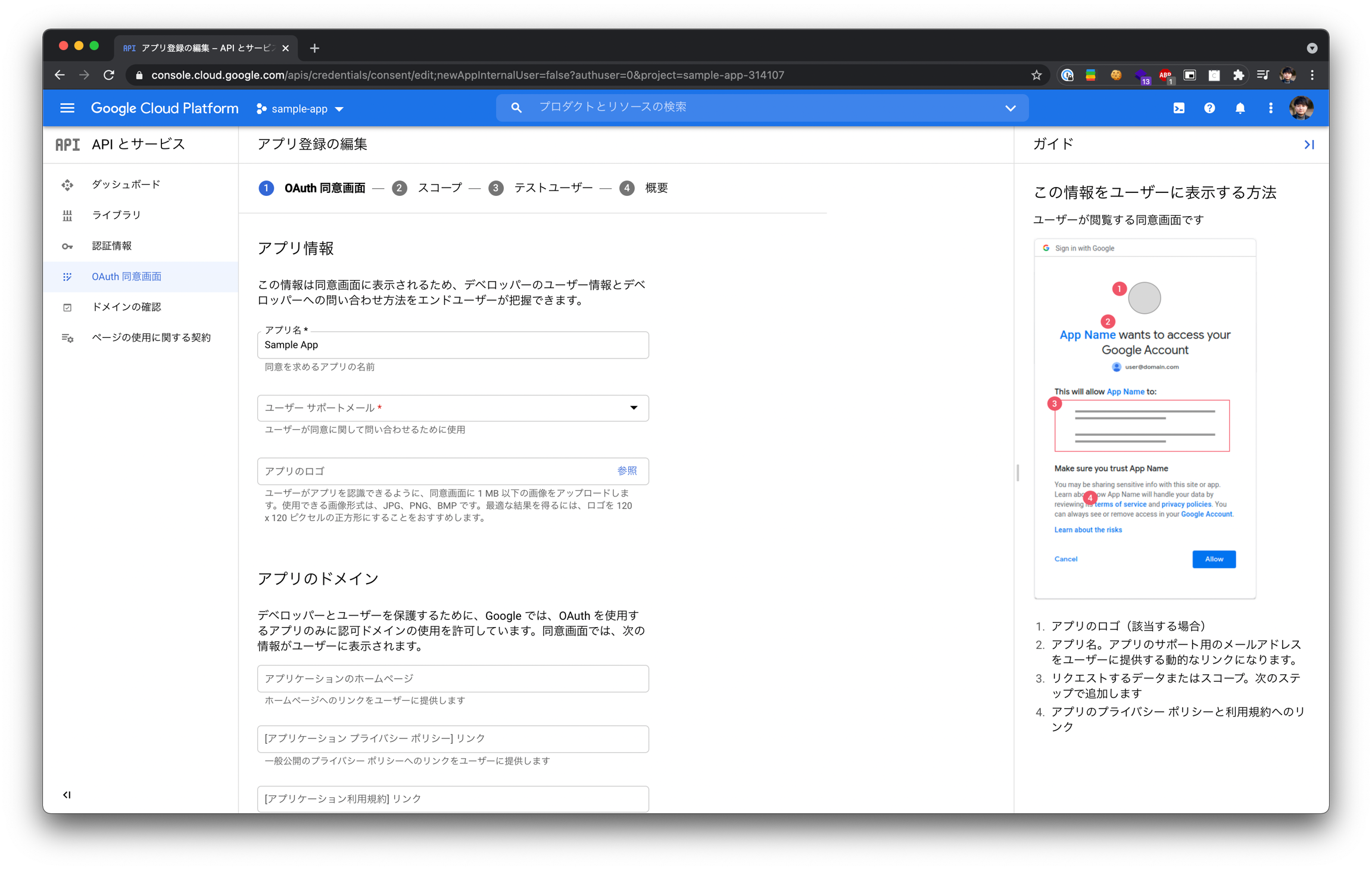Screen dimensions: 1372x870
Task: Collapse the left sidebar navigation
Action: pyautogui.click(x=67, y=794)
